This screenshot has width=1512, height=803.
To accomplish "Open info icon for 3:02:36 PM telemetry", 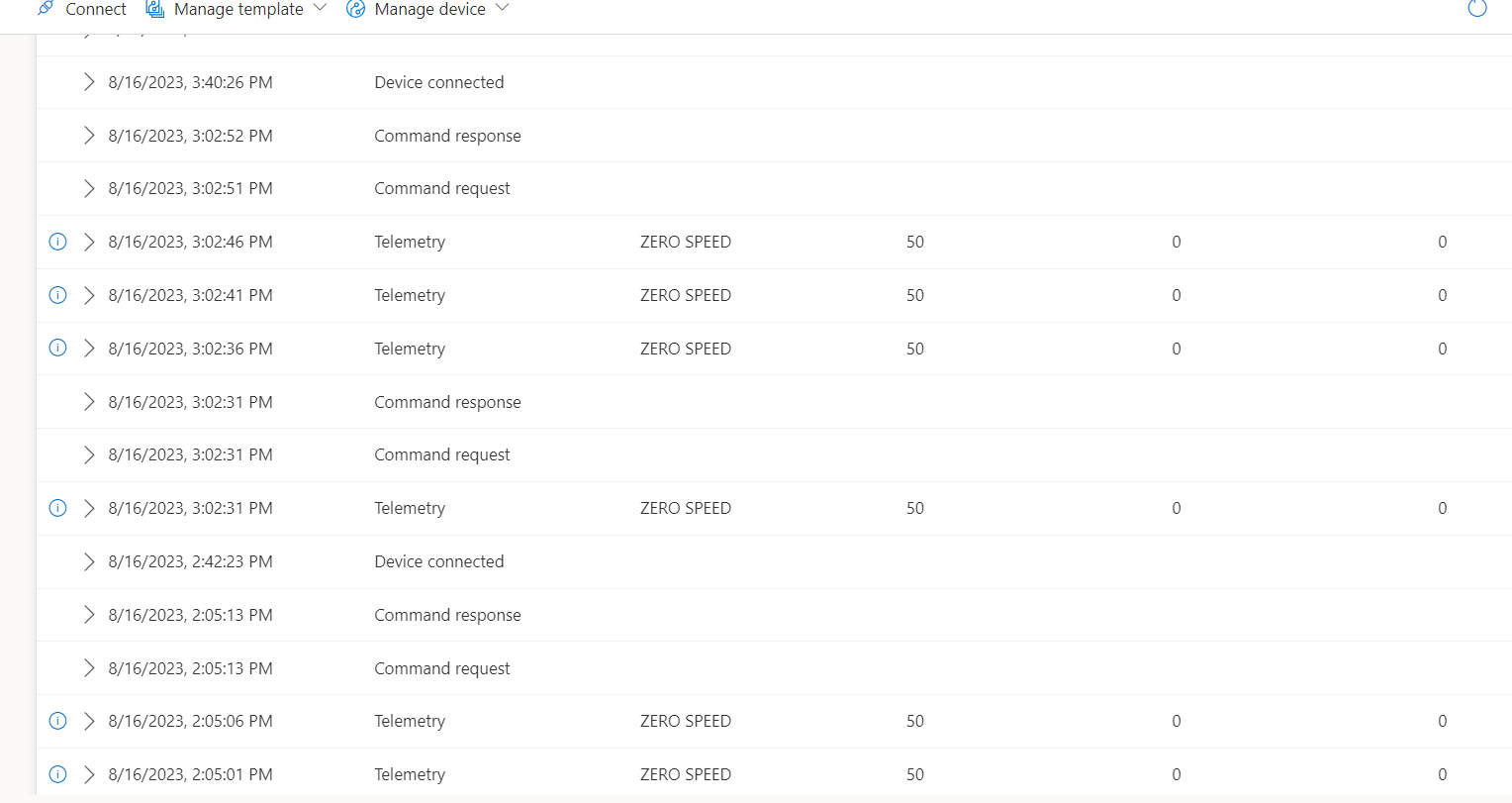I will click(57, 348).
